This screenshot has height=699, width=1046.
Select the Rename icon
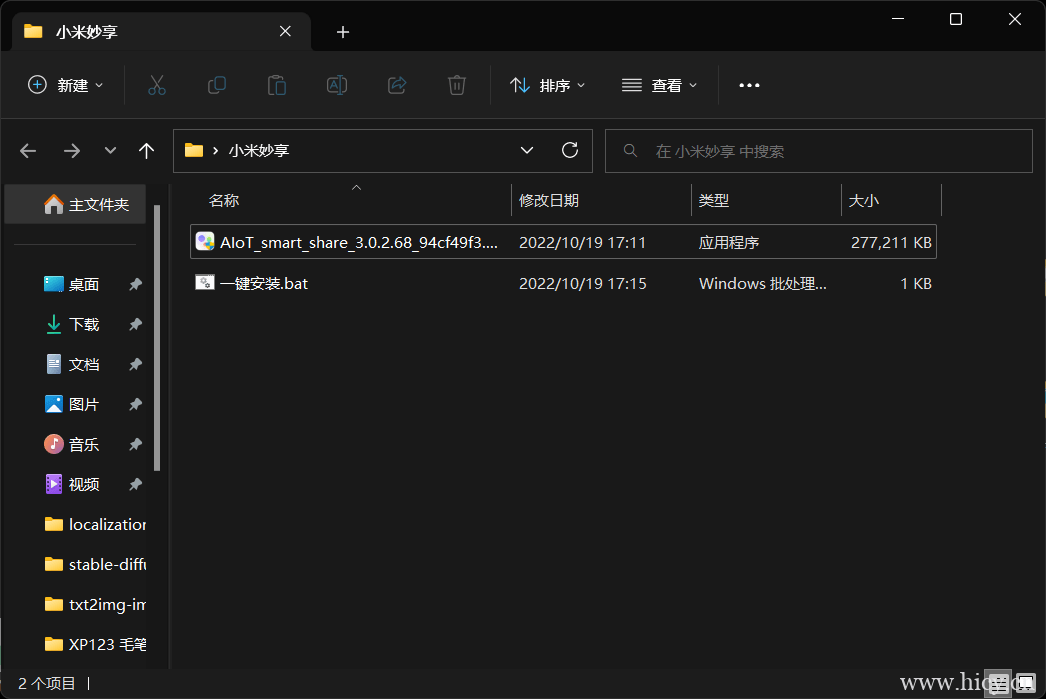point(336,85)
